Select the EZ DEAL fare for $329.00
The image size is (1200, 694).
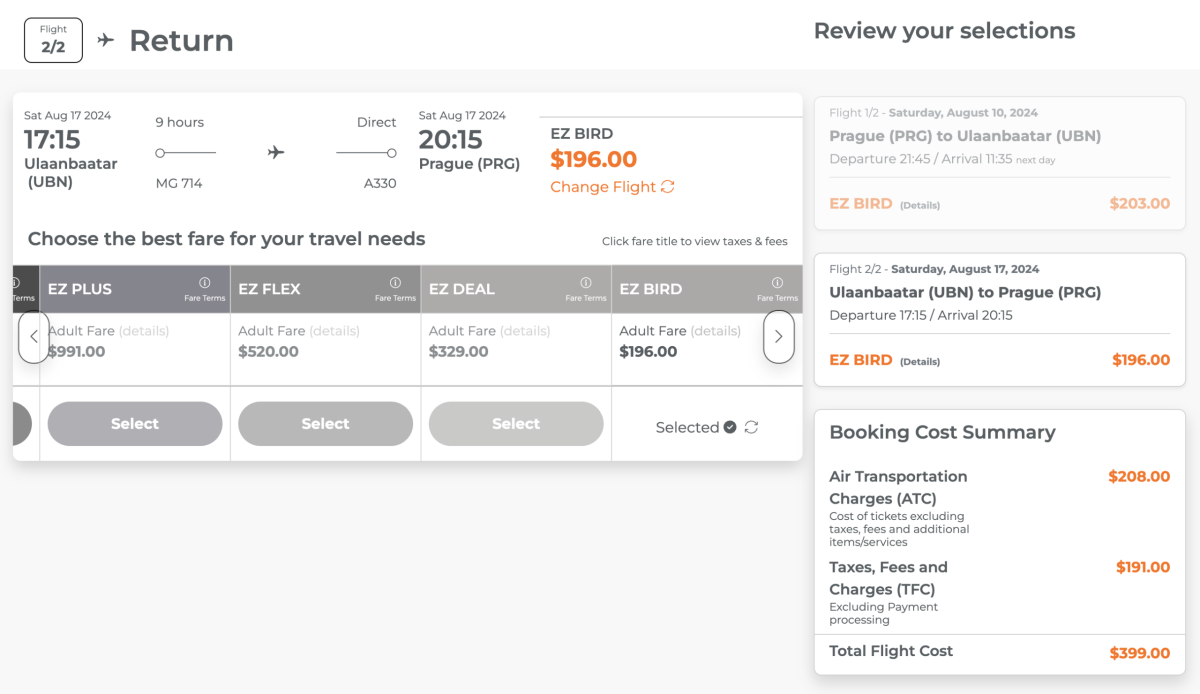tap(516, 424)
